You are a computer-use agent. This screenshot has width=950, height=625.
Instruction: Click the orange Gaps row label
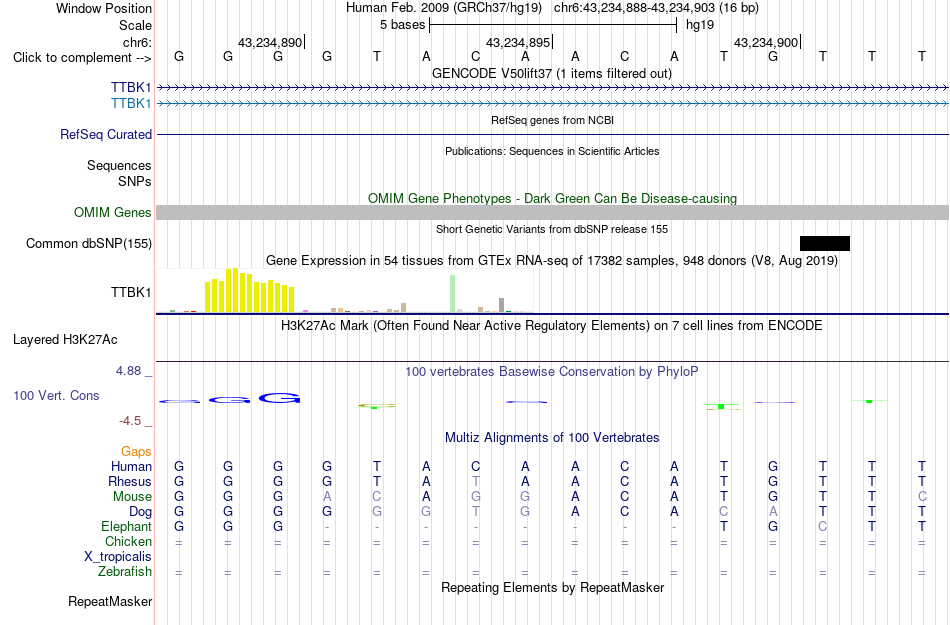coord(136,451)
